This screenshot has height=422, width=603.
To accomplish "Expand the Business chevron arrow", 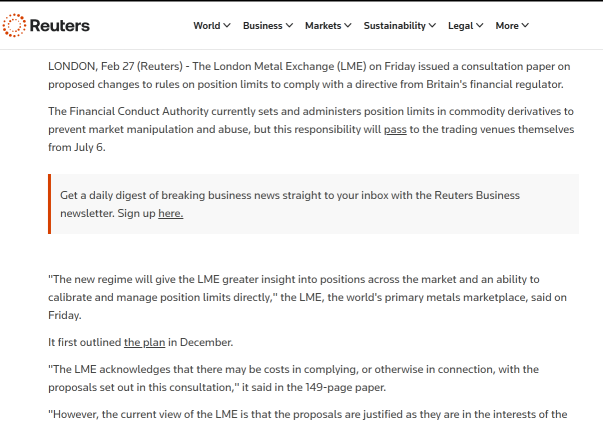I will click(289, 25).
